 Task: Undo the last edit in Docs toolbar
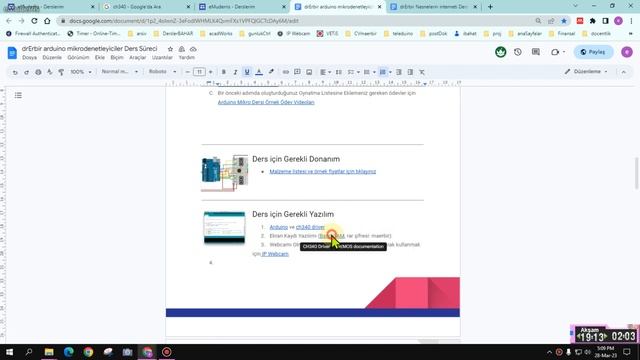[x=15, y=72]
